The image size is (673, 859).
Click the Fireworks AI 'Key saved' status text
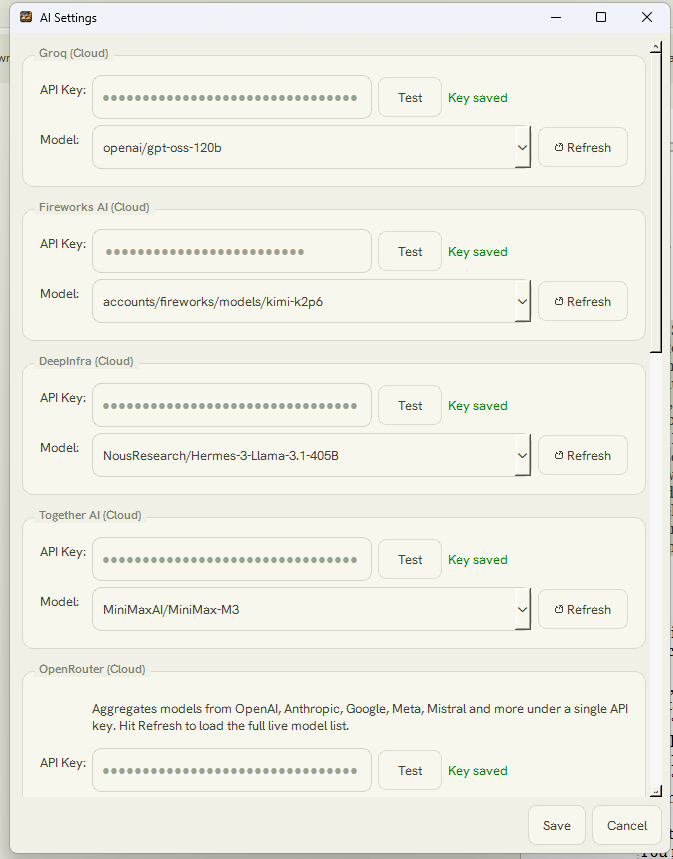[x=477, y=251]
